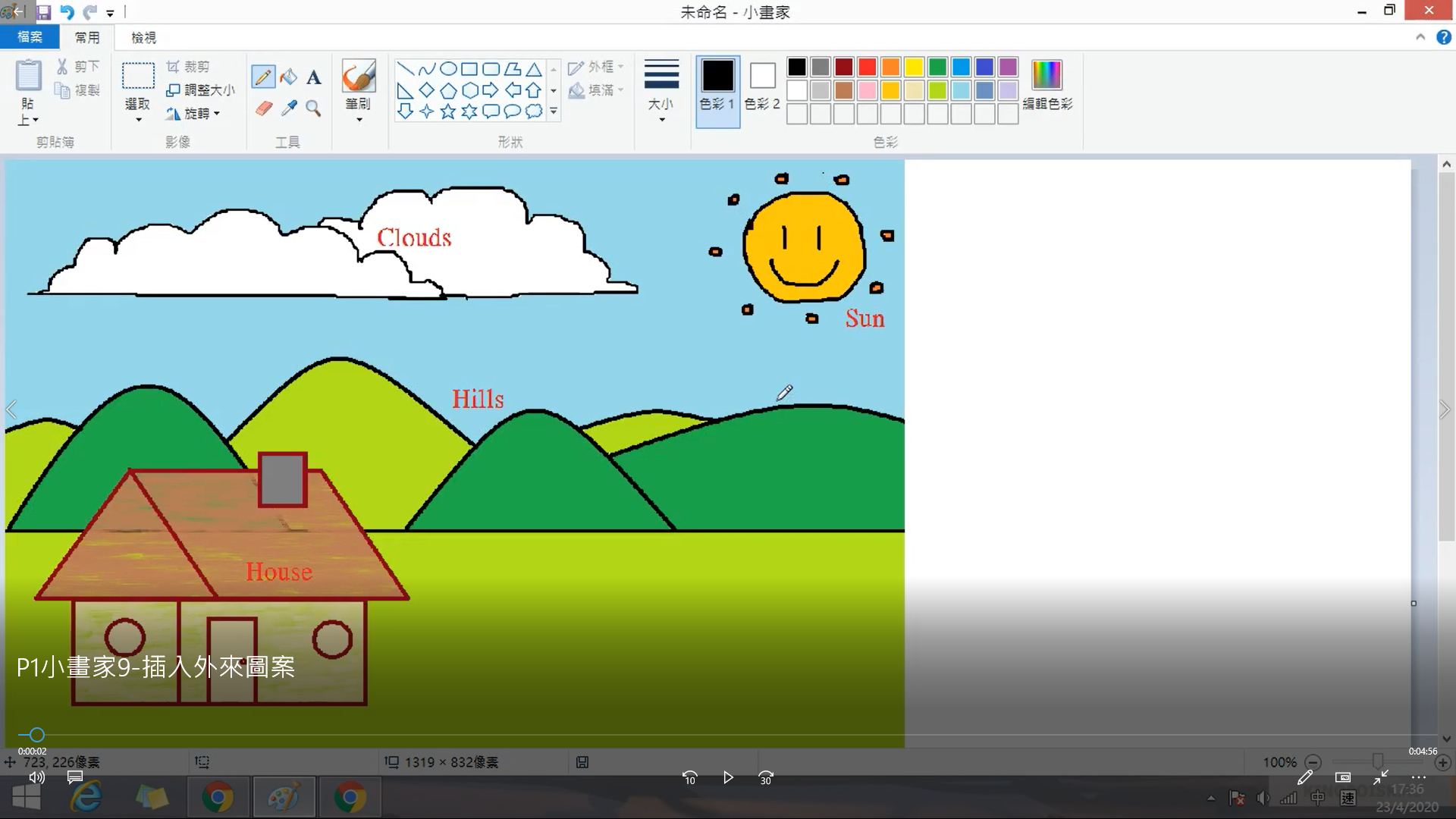Viewport: 1456px width, 819px height.
Task: Select the Text tool
Action: 314,77
